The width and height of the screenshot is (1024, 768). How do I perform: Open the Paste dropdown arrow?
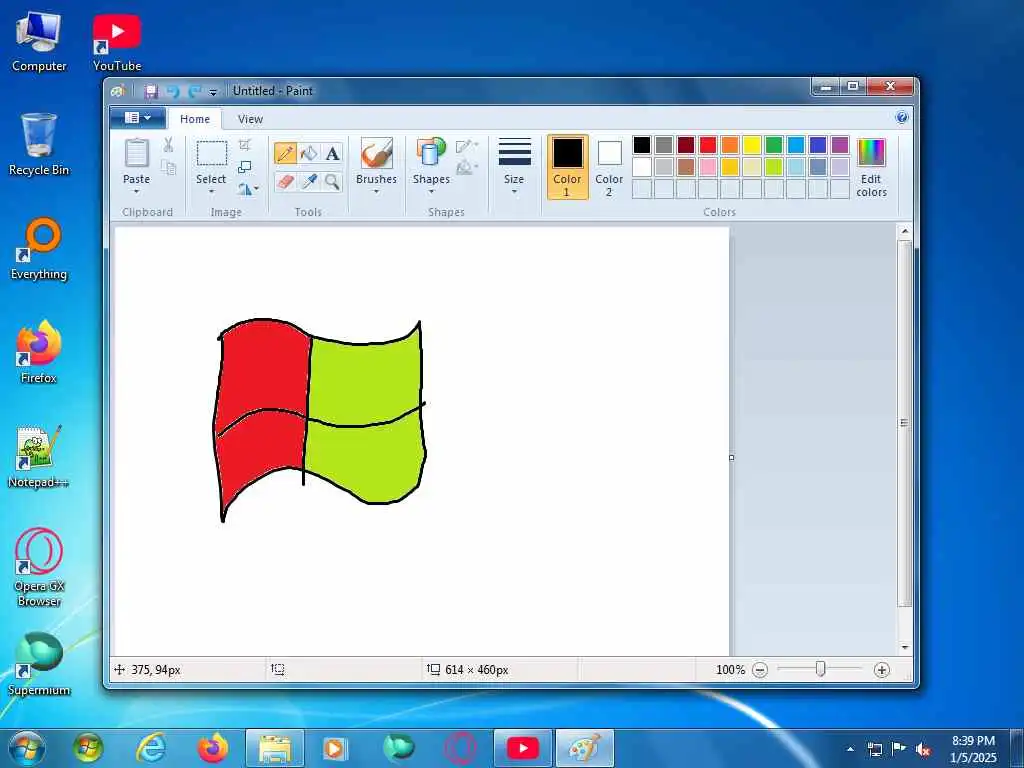[136, 192]
